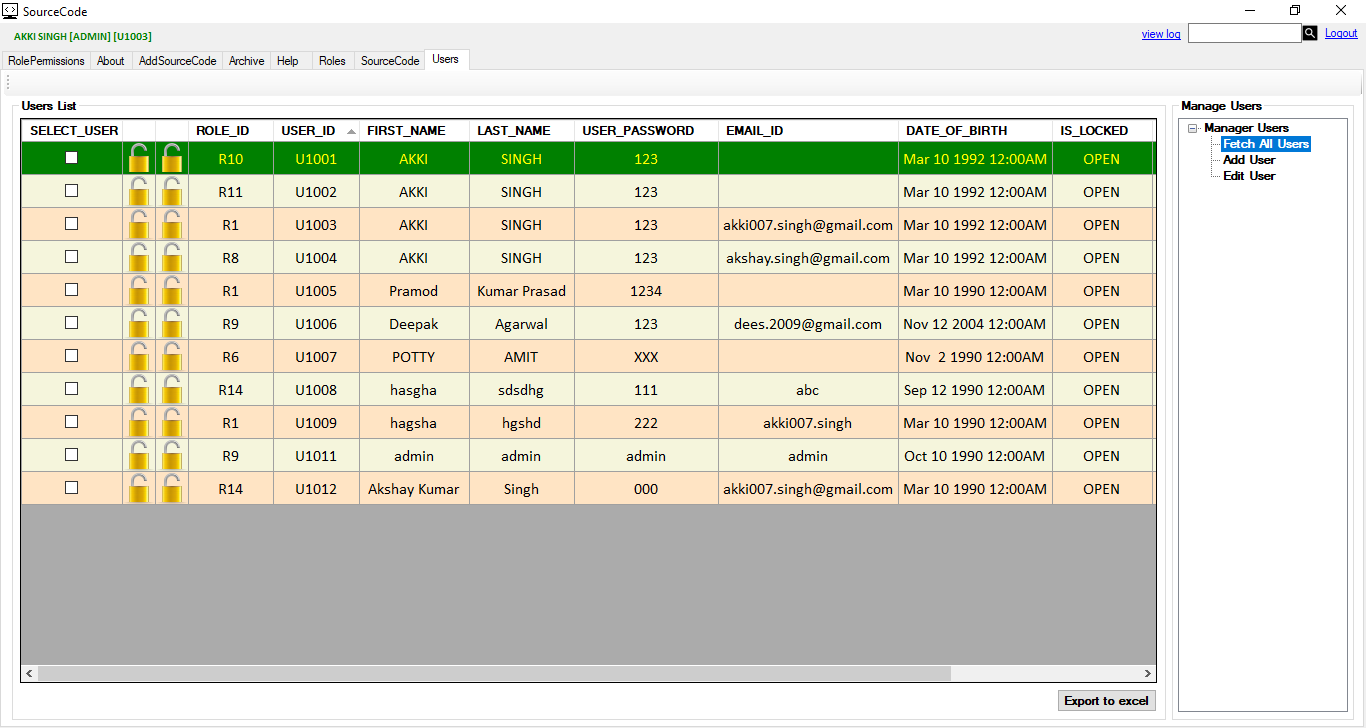The width and height of the screenshot is (1366, 728).
Task: Click the horizontal scrollbar's right arrow
Action: tap(1147, 674)
